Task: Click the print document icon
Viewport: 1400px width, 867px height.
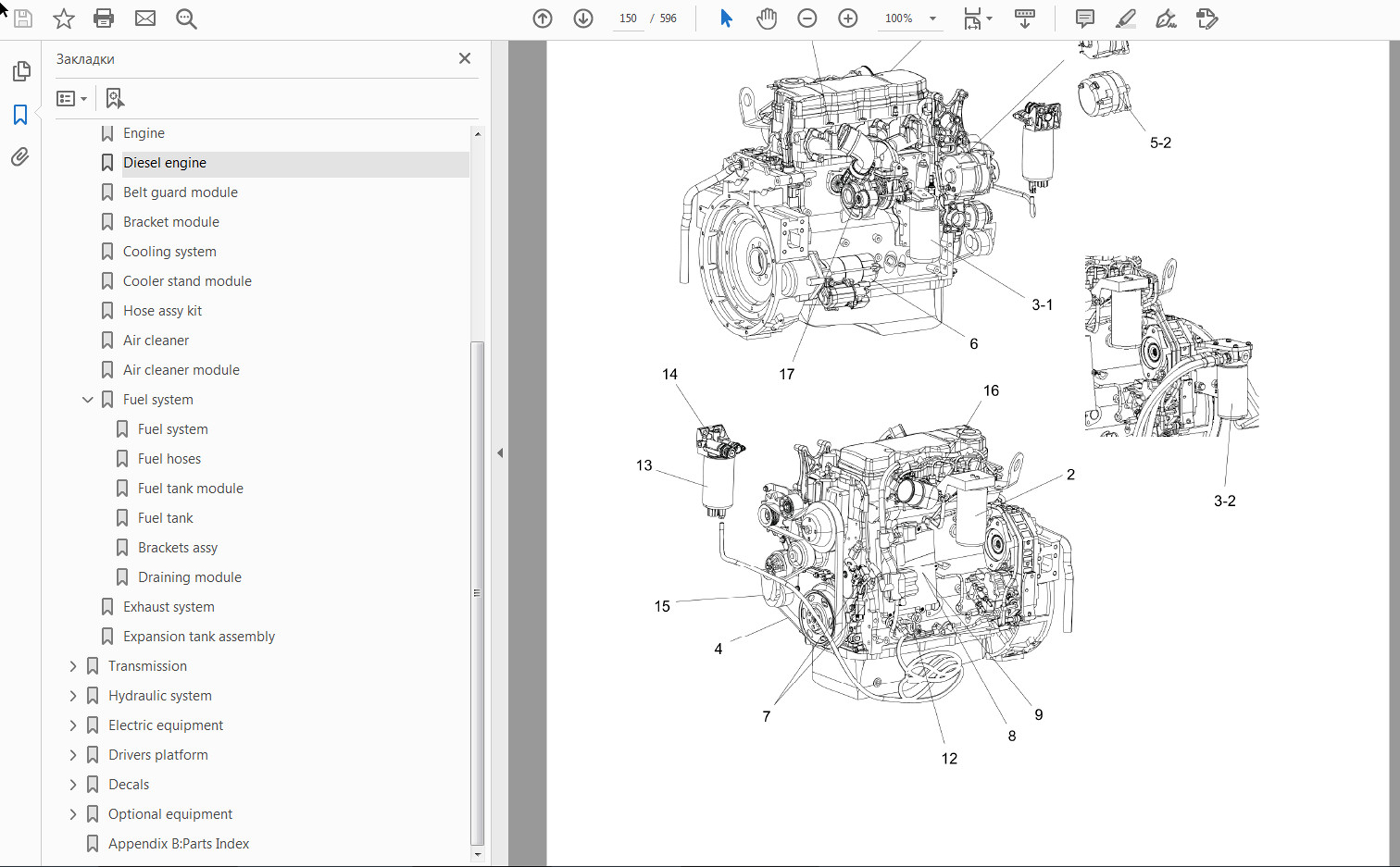Action: (103, 18)
